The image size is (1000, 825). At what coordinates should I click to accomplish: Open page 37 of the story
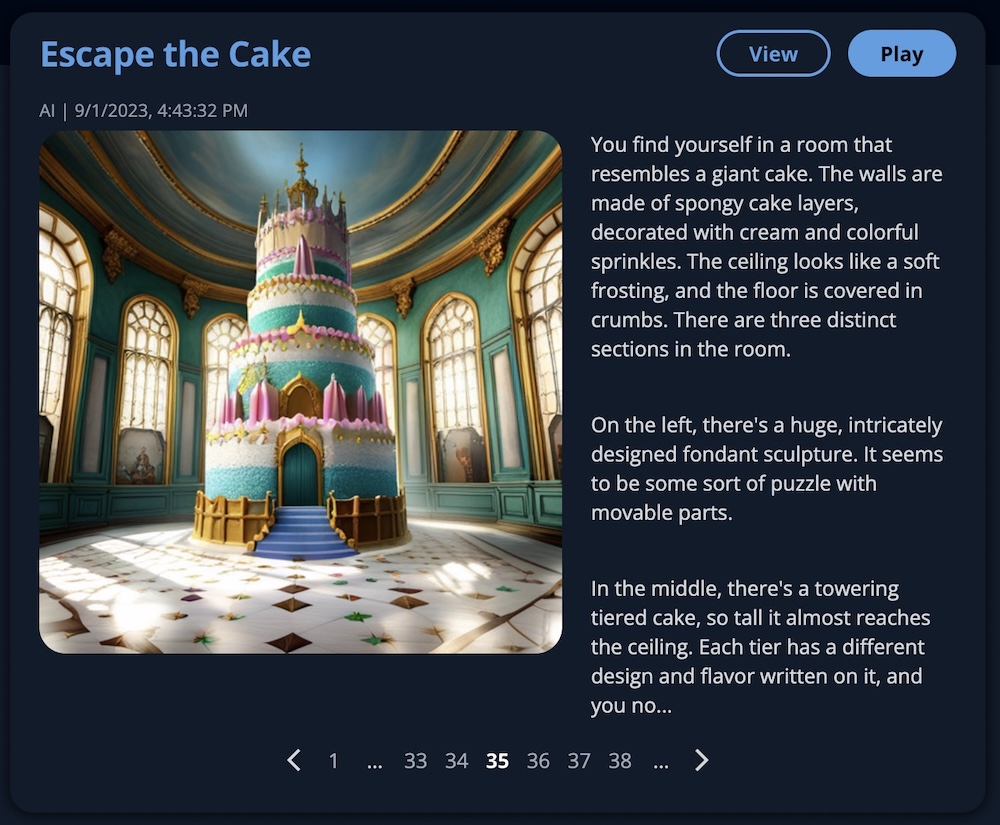tap(579, 761)
